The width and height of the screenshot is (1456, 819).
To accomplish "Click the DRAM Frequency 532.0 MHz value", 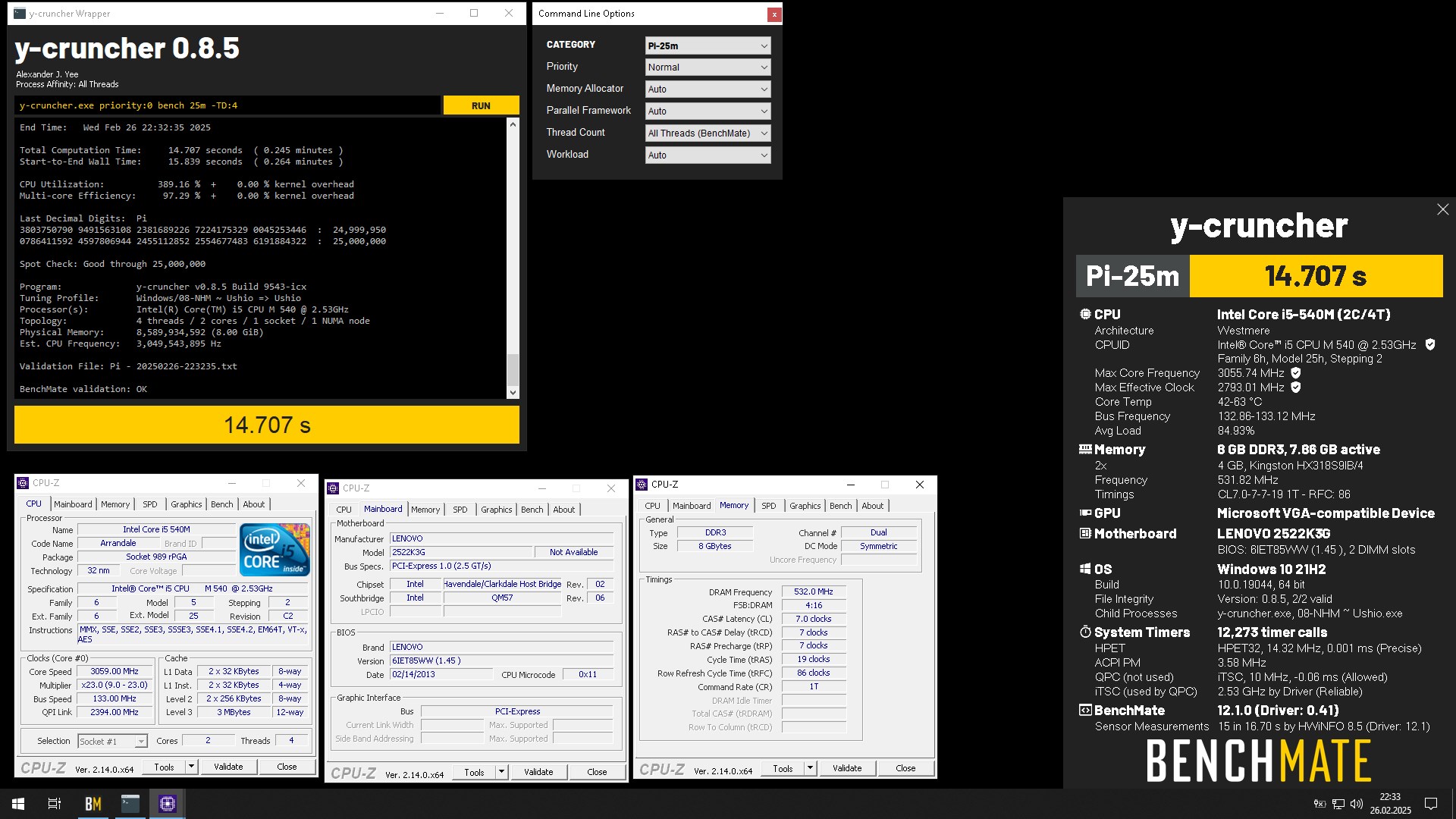I will coord(814,591).
